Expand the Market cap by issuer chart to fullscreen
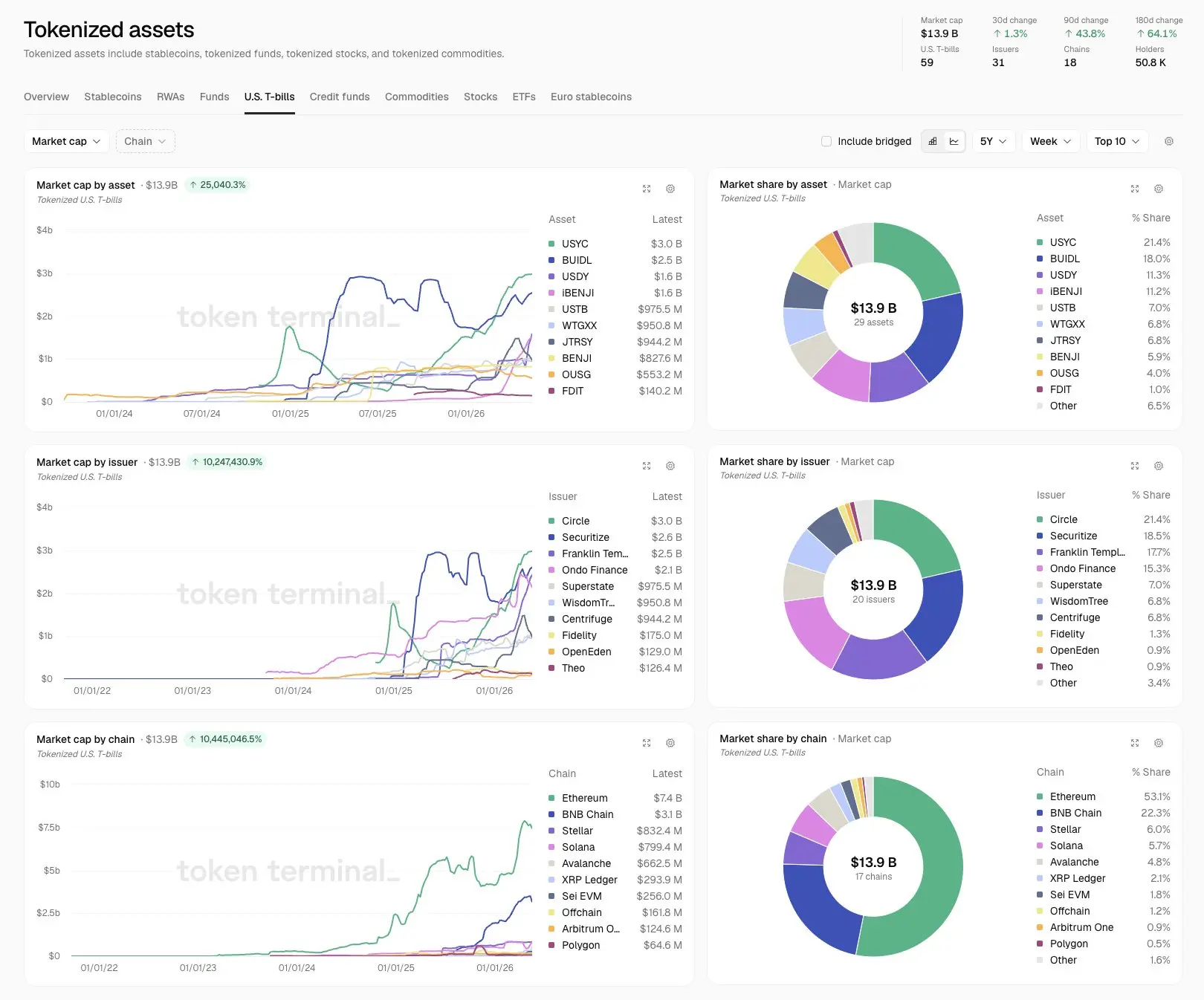The height and width of the screenshot is (1000, 1204). click(647, 466)
